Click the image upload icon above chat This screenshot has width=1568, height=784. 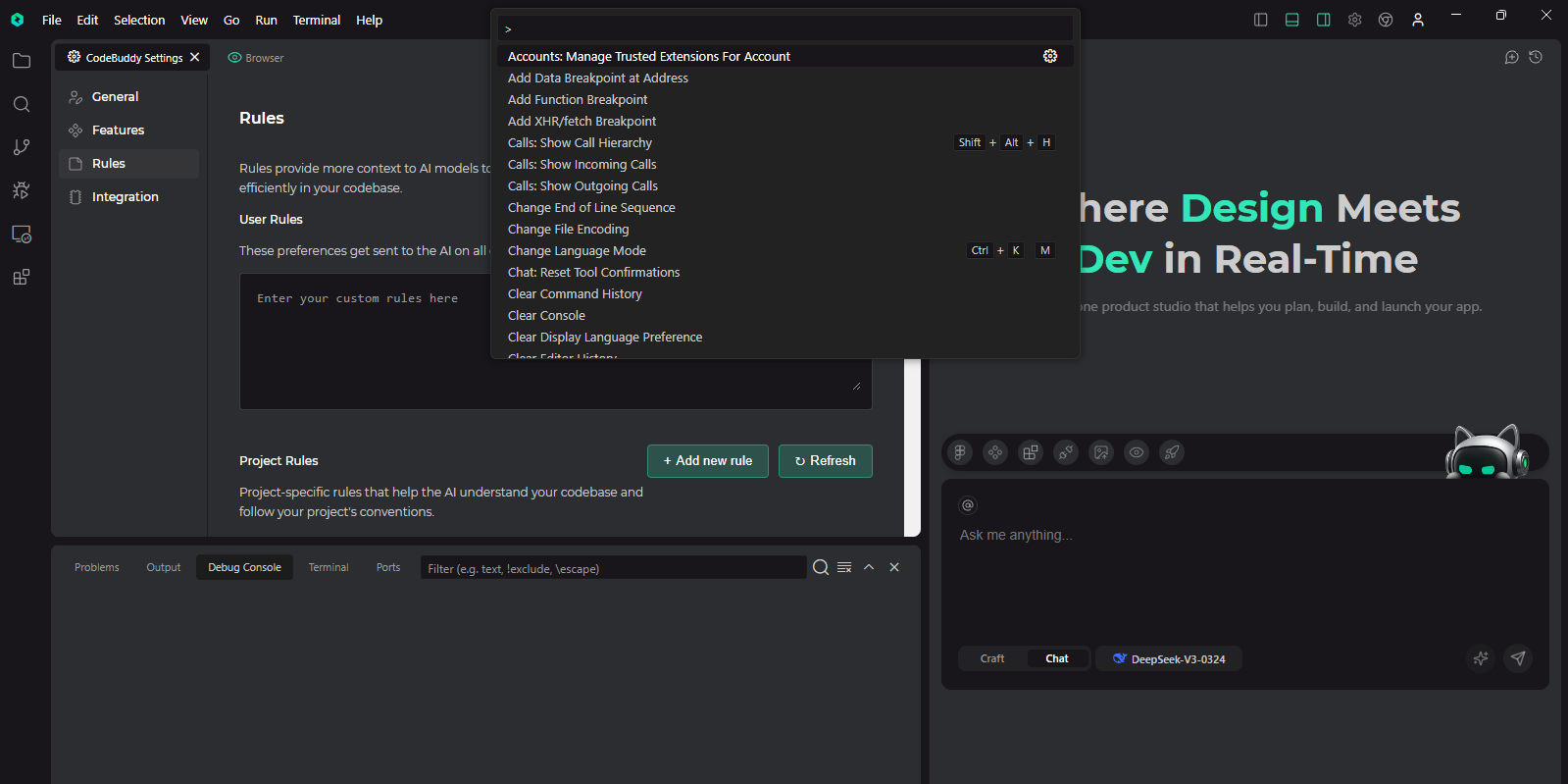(x=1101, y=452)
